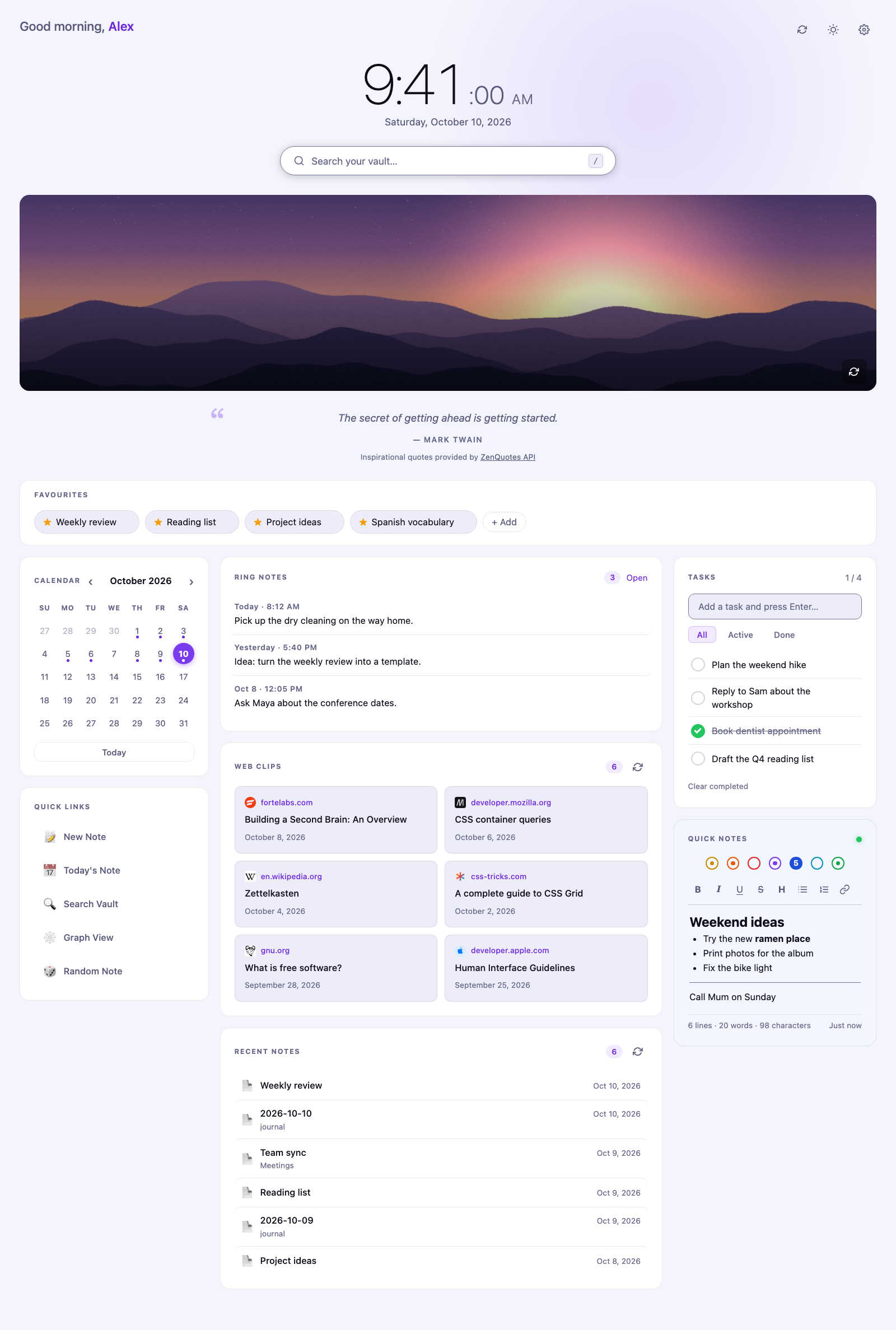Click the star on Weekly review favourite
Screen dimensions: 896x1330
click(x=48, y=522)
